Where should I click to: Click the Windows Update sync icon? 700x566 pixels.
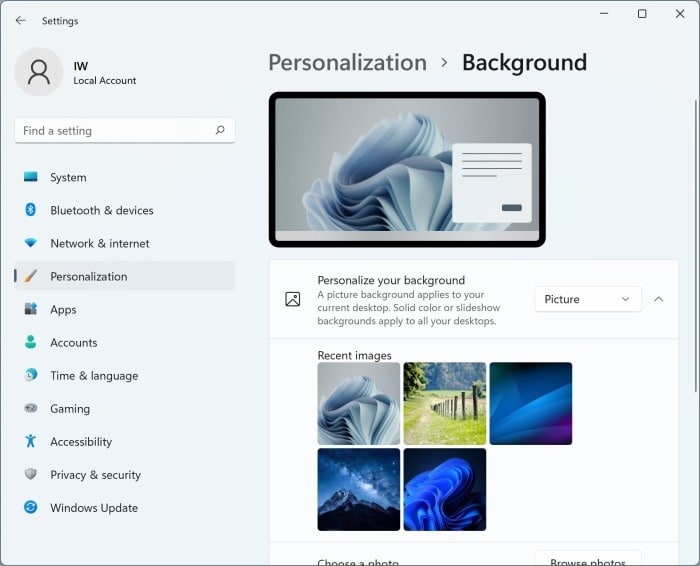click(x=30, y=507)
